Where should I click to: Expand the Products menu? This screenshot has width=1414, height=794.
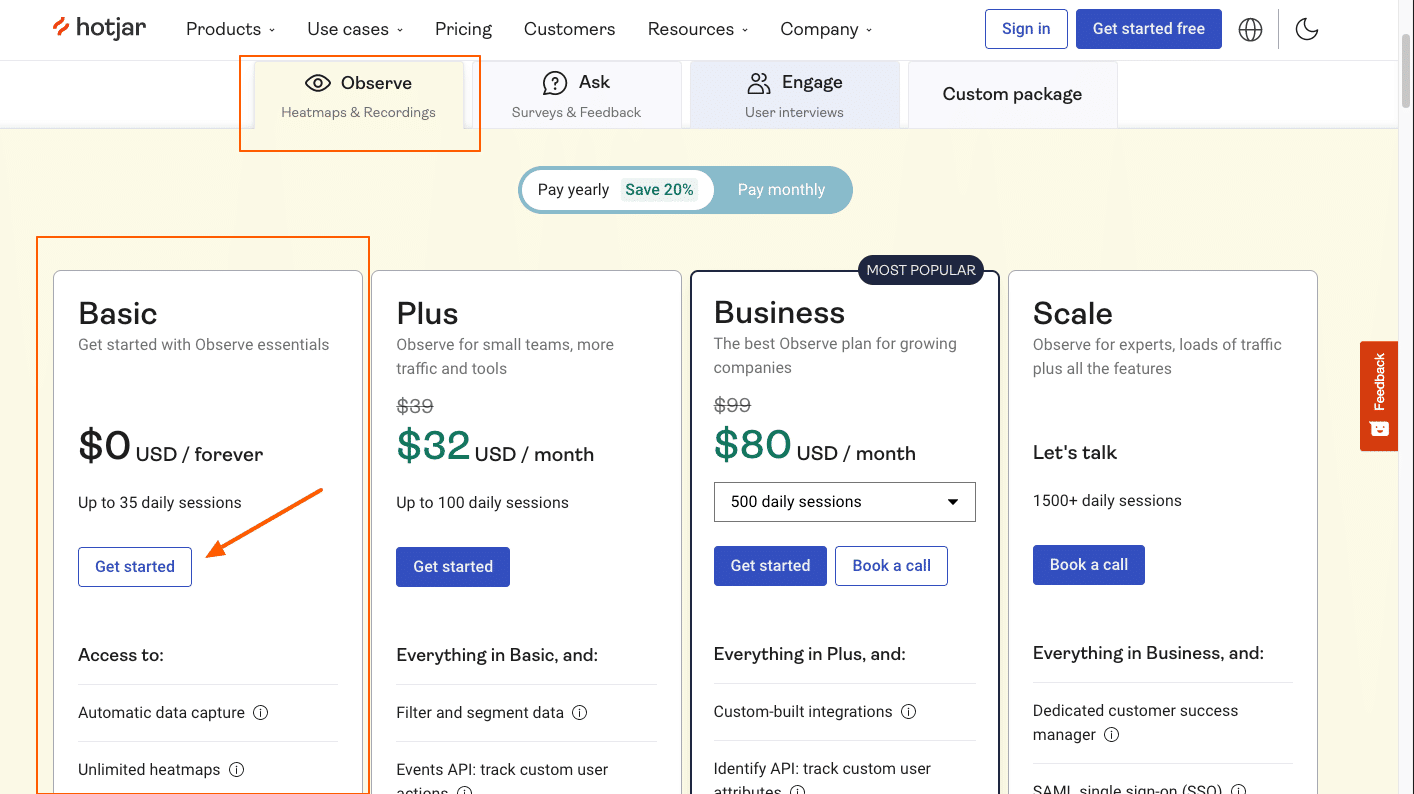pyautogui.click(x=230, y=29)
